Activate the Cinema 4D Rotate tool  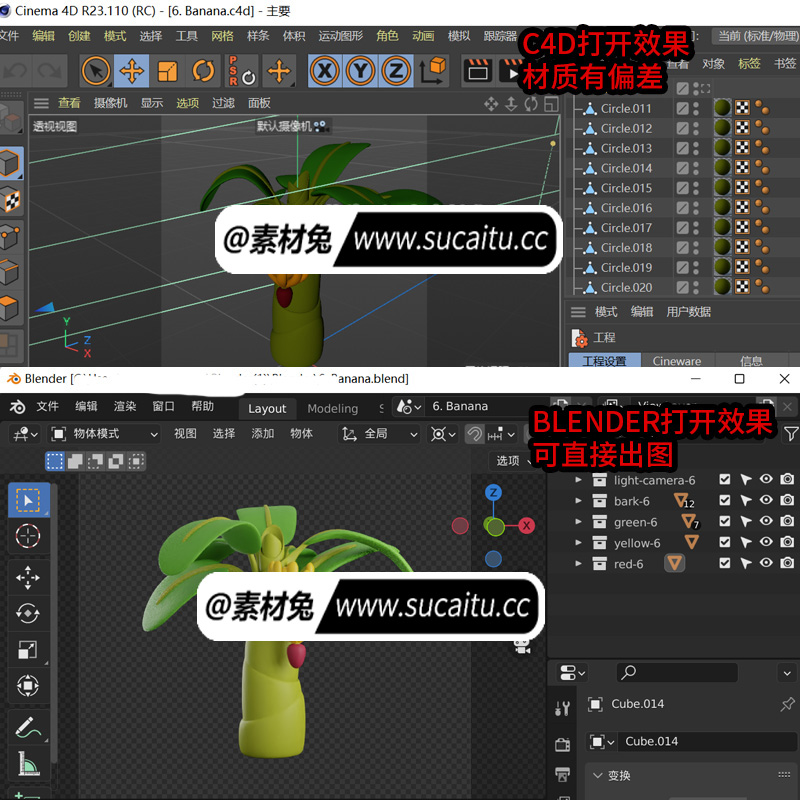(x=203, y=71)
